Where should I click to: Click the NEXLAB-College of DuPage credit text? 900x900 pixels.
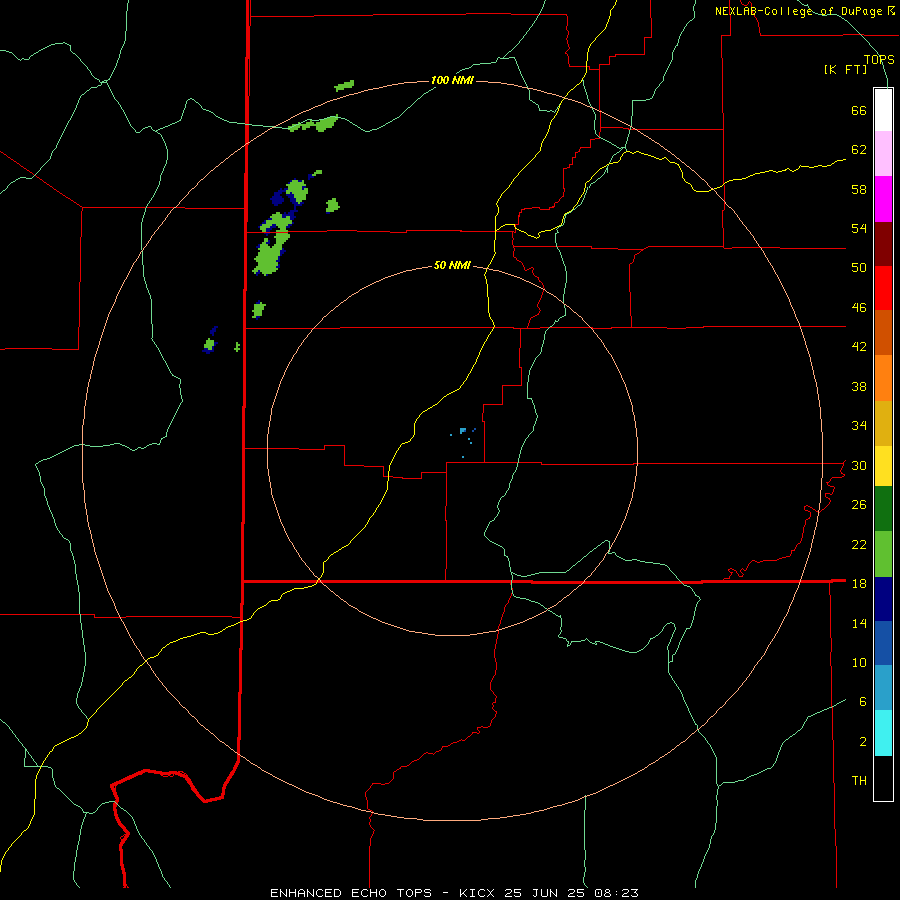[798, 11]
